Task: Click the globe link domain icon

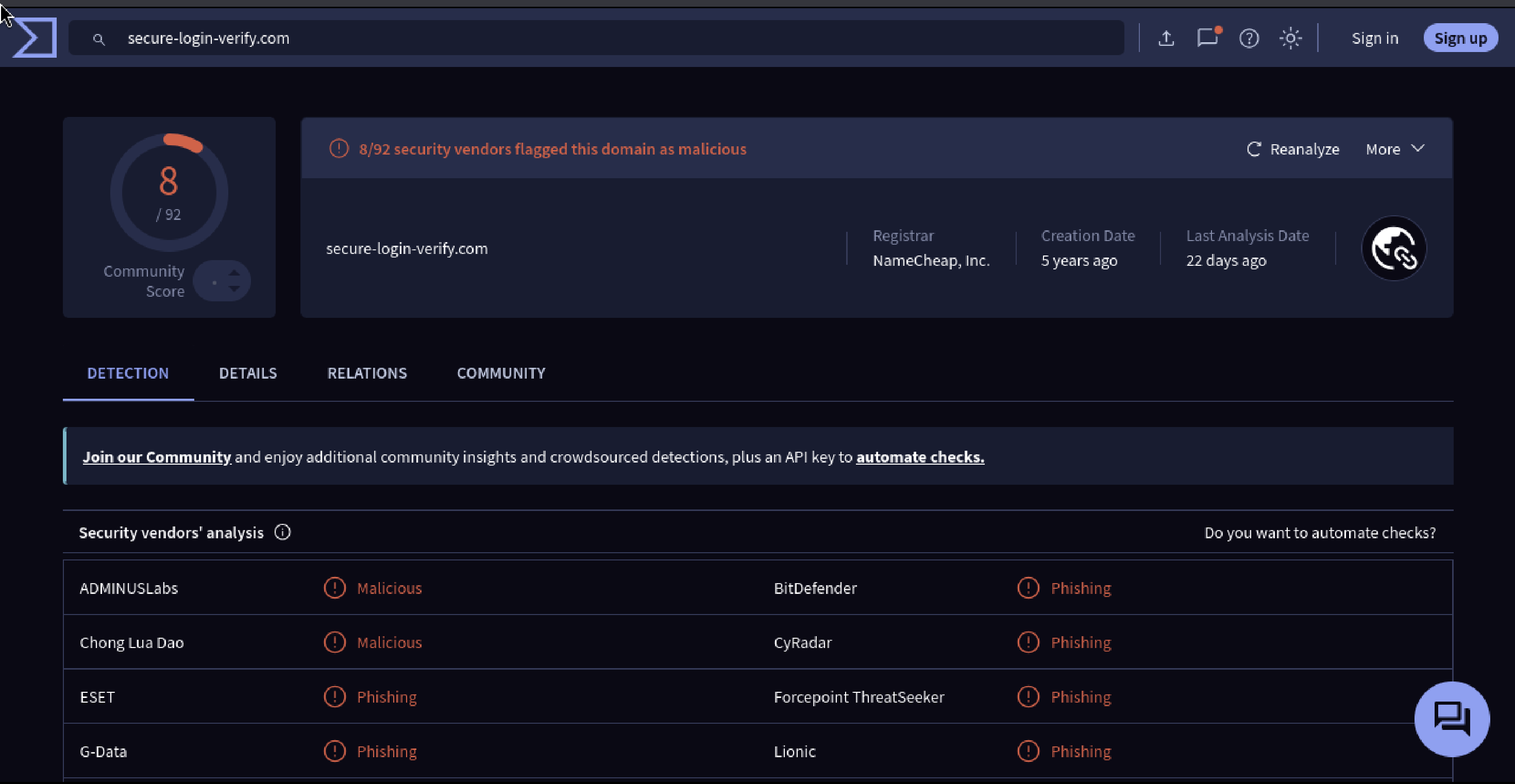Action: [1394, 248]
